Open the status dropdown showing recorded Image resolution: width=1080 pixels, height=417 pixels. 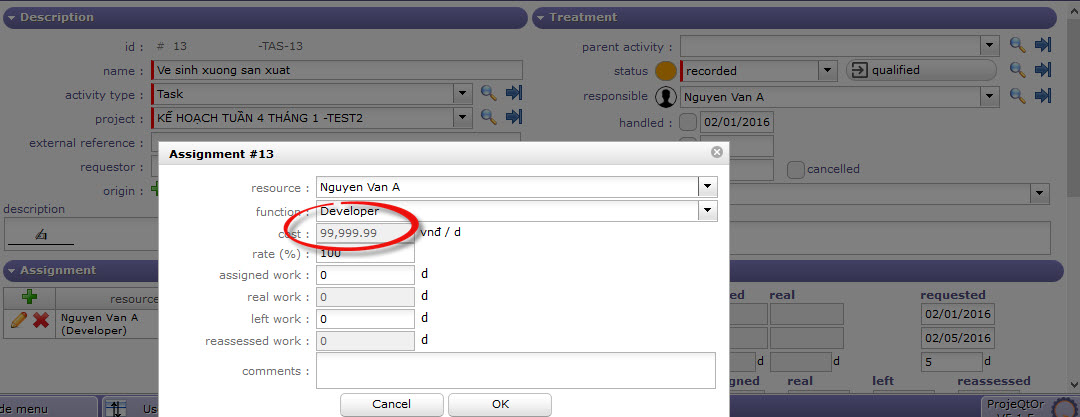pos(827,70)
